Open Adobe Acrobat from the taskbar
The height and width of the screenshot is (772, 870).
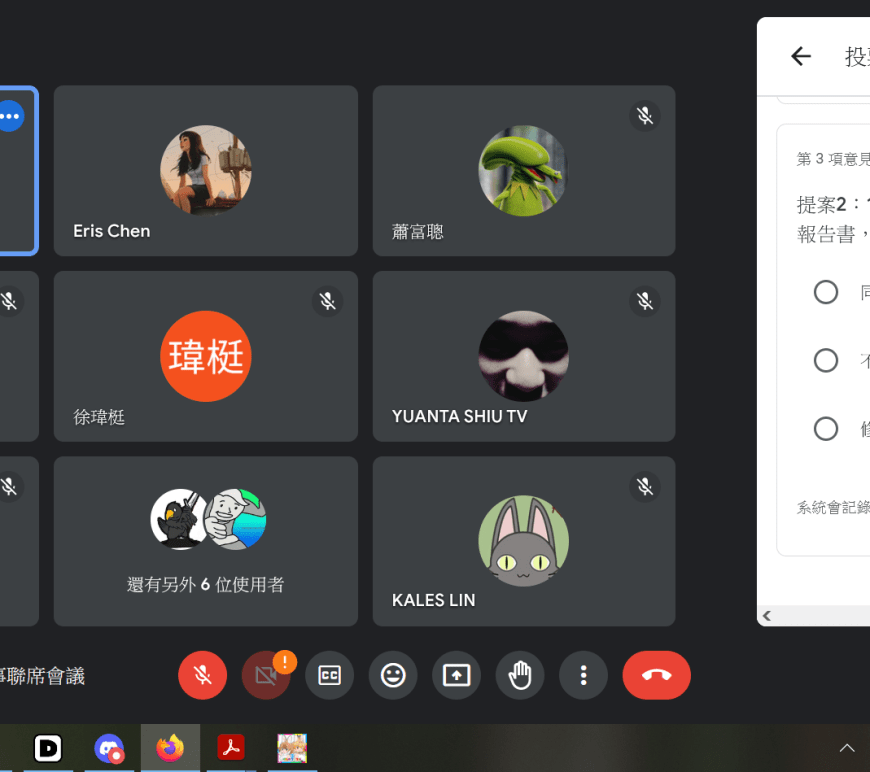[x=231, y=747]
